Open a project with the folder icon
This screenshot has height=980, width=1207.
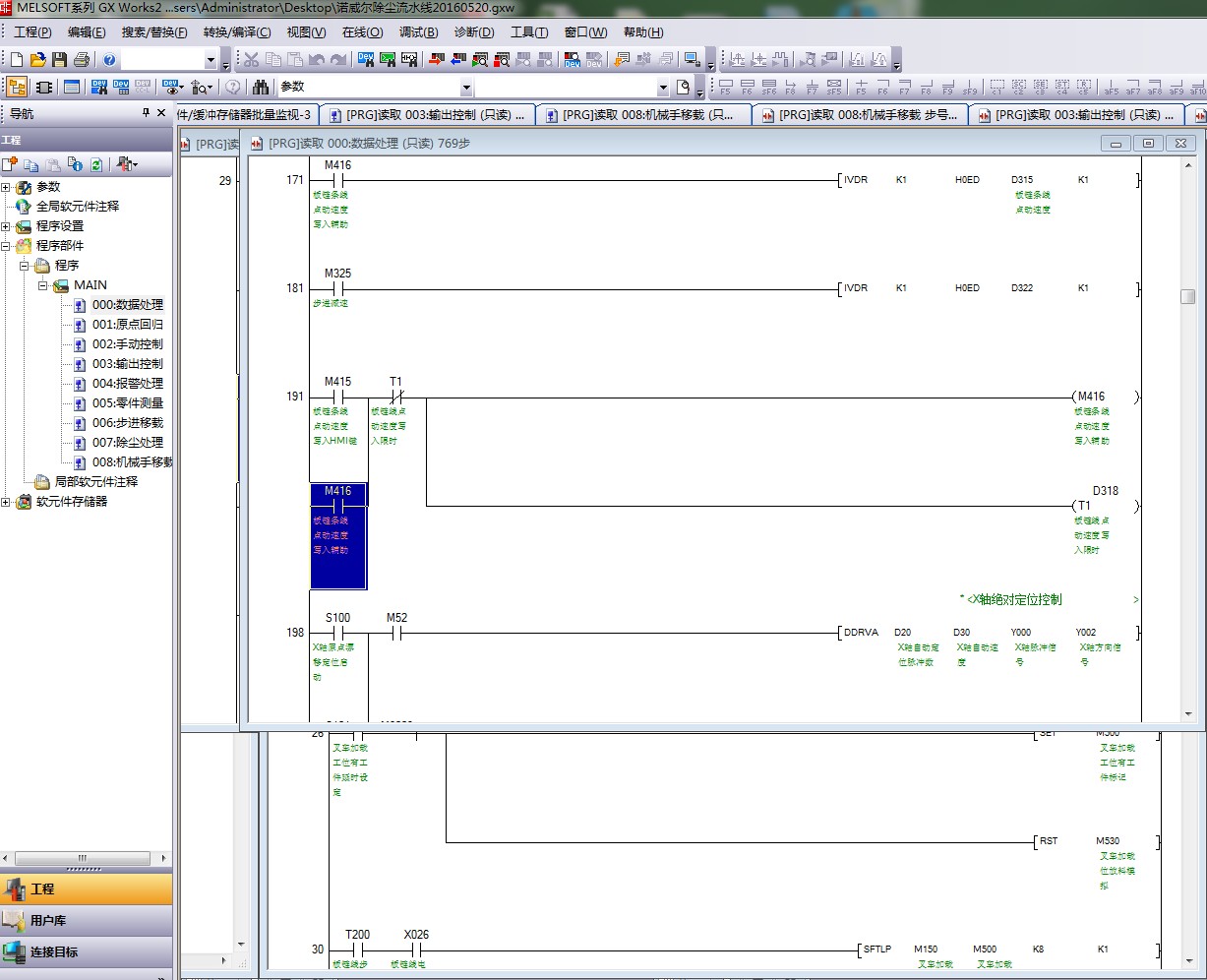click(x=37, y=60)
